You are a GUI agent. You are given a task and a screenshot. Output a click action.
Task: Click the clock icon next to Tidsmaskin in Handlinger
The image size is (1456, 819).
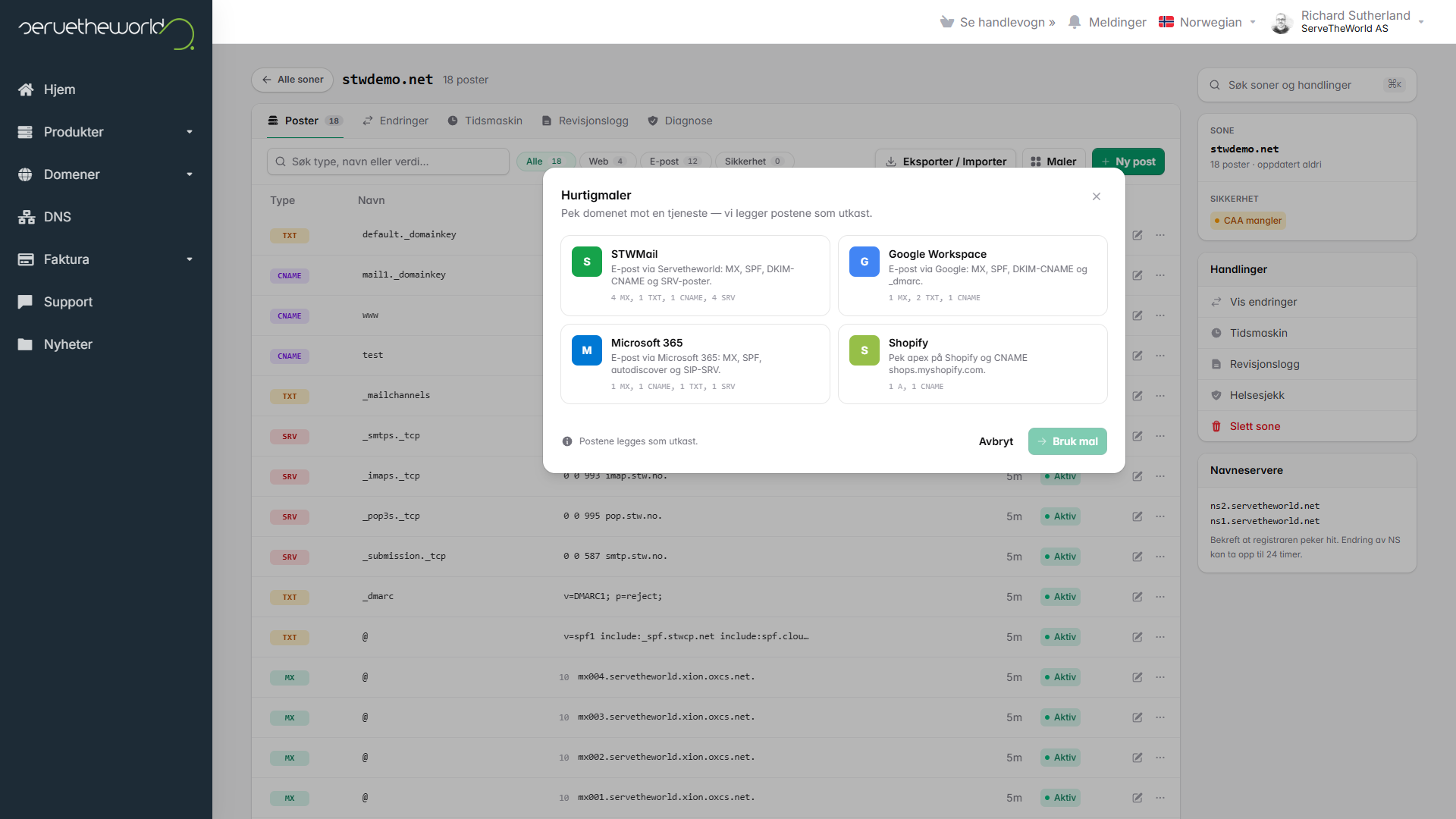coord(1216,333)
